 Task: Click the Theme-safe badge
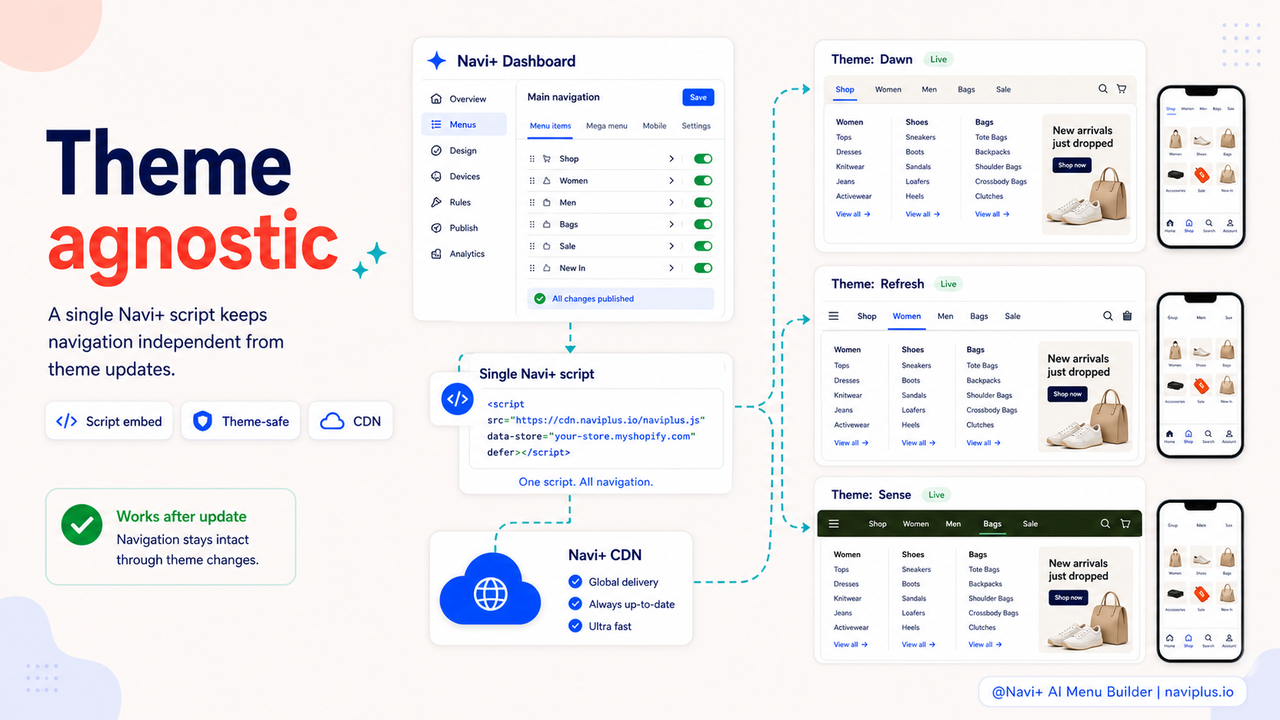click(240, 421)
